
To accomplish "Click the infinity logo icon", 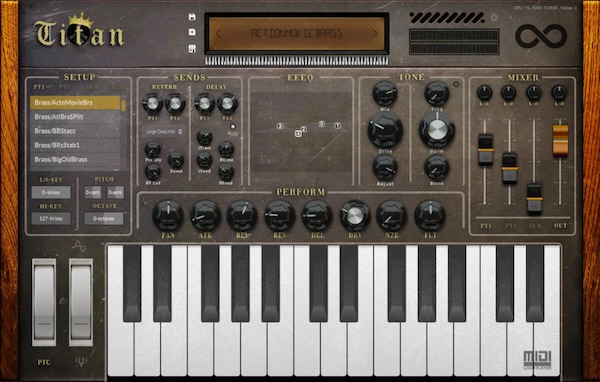I will pos(541,36).
